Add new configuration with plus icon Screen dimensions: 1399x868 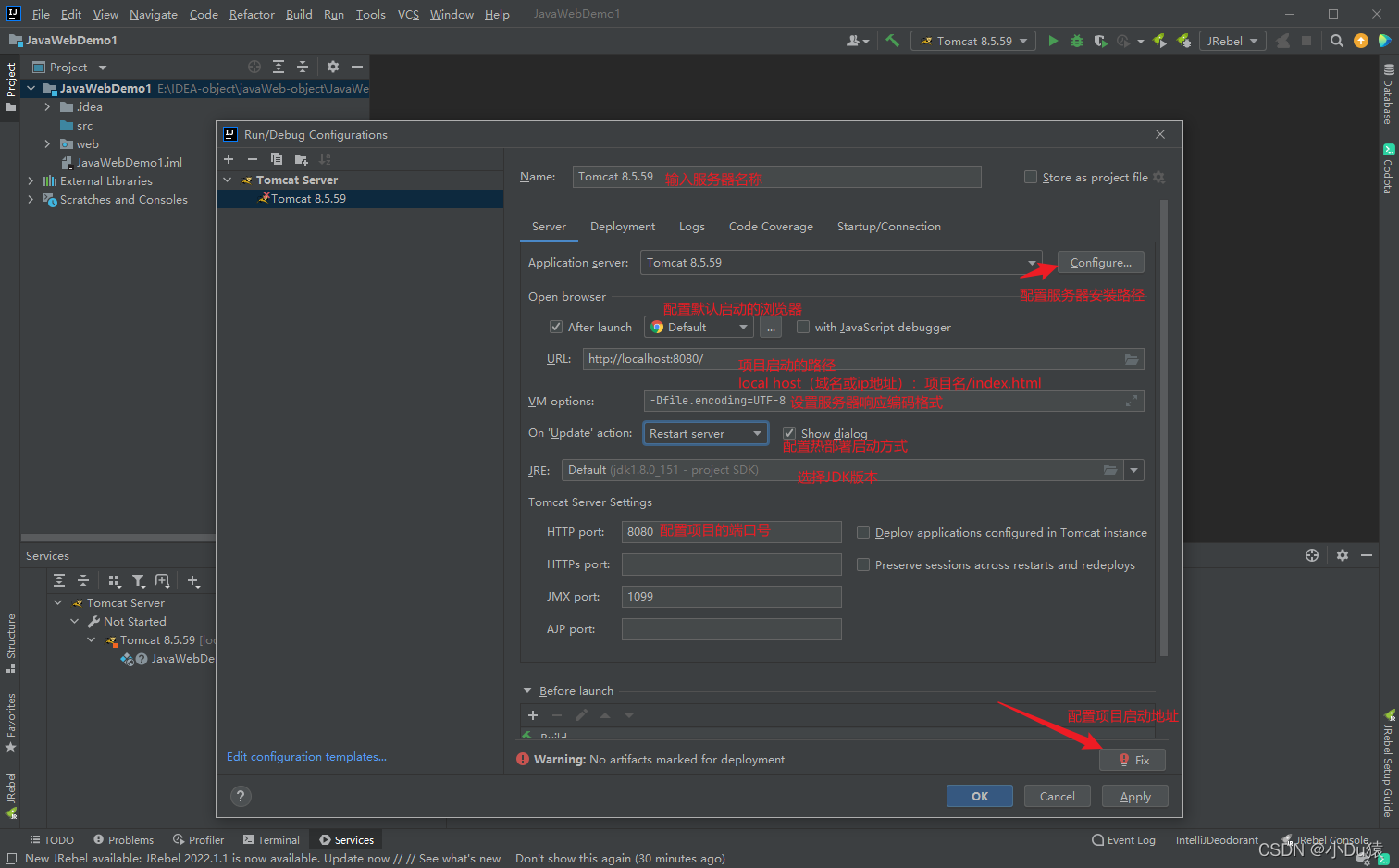229,159
